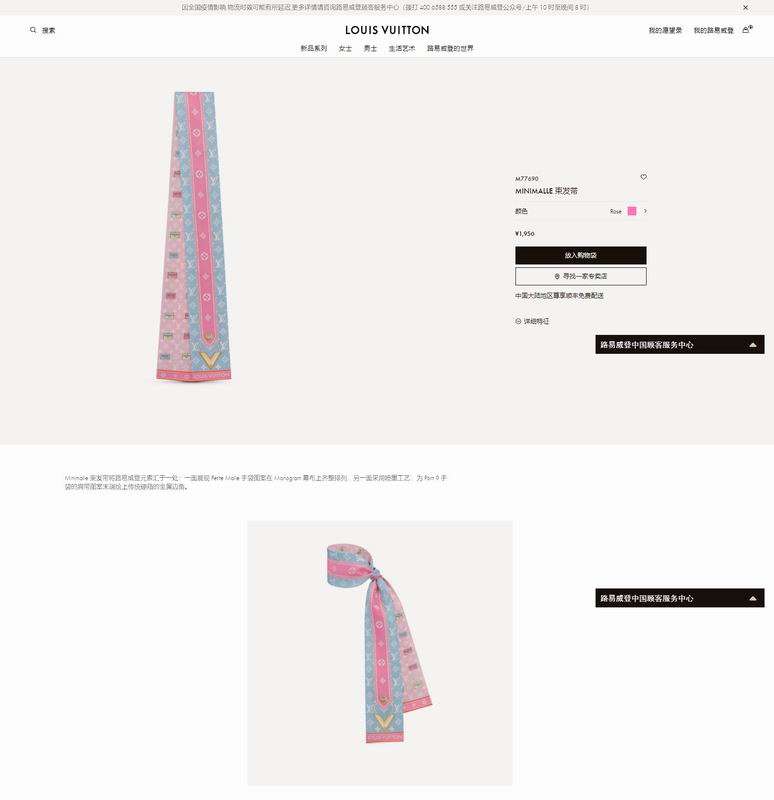Open the 男士 menu
This screenshot has width=774, height=800.
[x=370, y=48]
